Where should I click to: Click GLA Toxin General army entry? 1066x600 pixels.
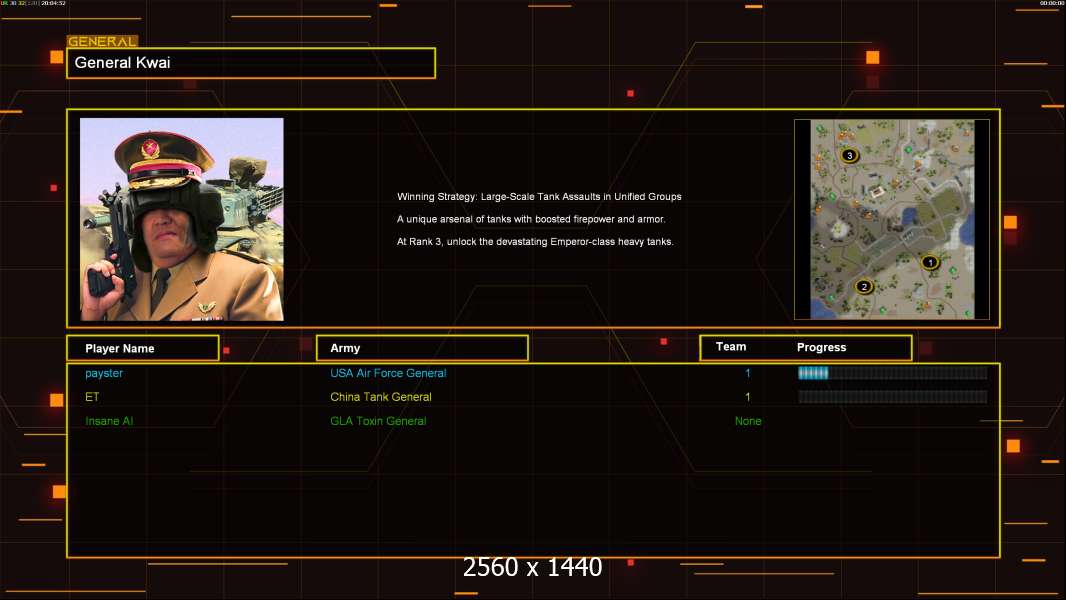click(x=378, y=421)
